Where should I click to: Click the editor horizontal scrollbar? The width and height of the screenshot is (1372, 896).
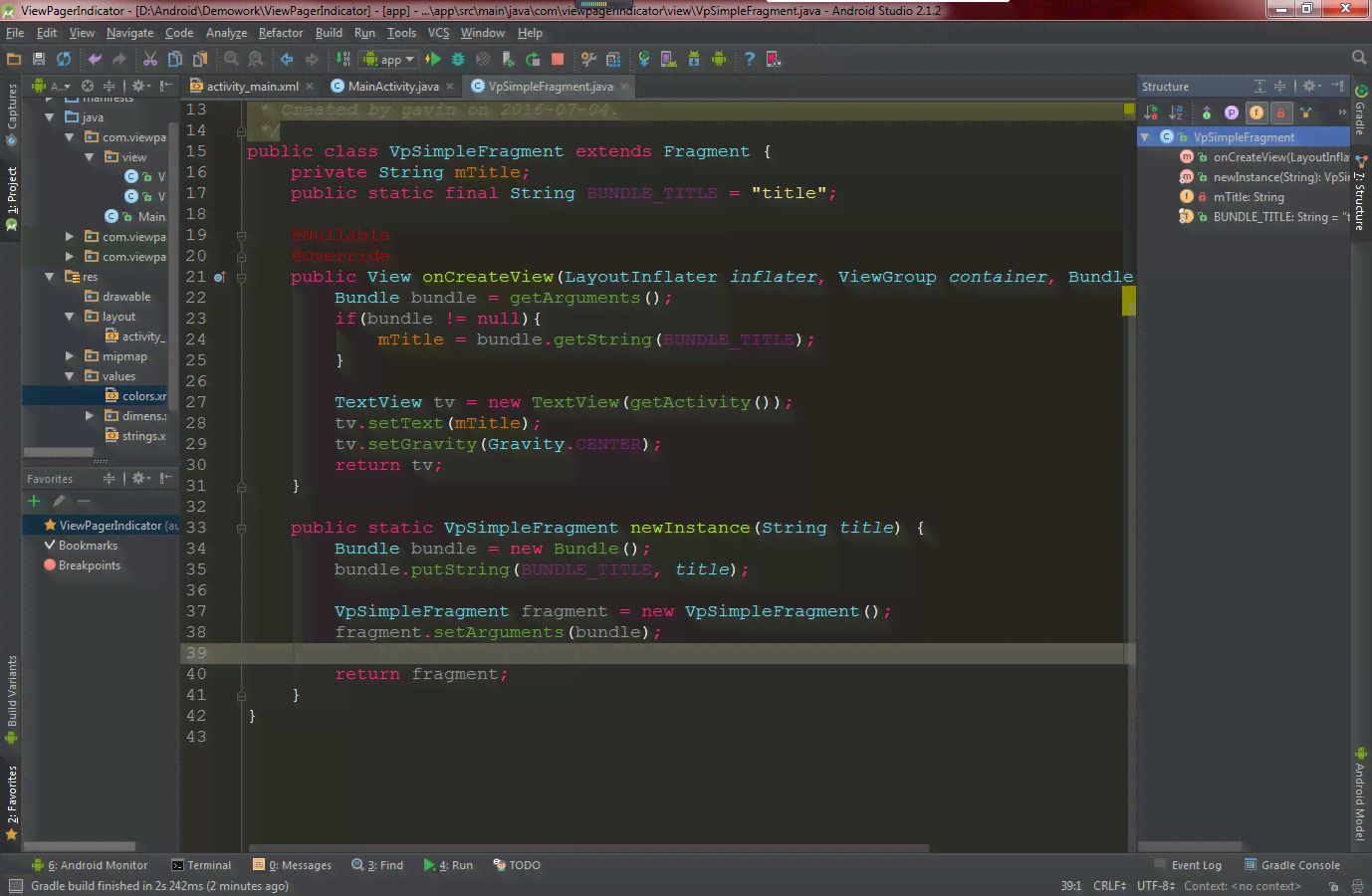(x=588, y=849)
